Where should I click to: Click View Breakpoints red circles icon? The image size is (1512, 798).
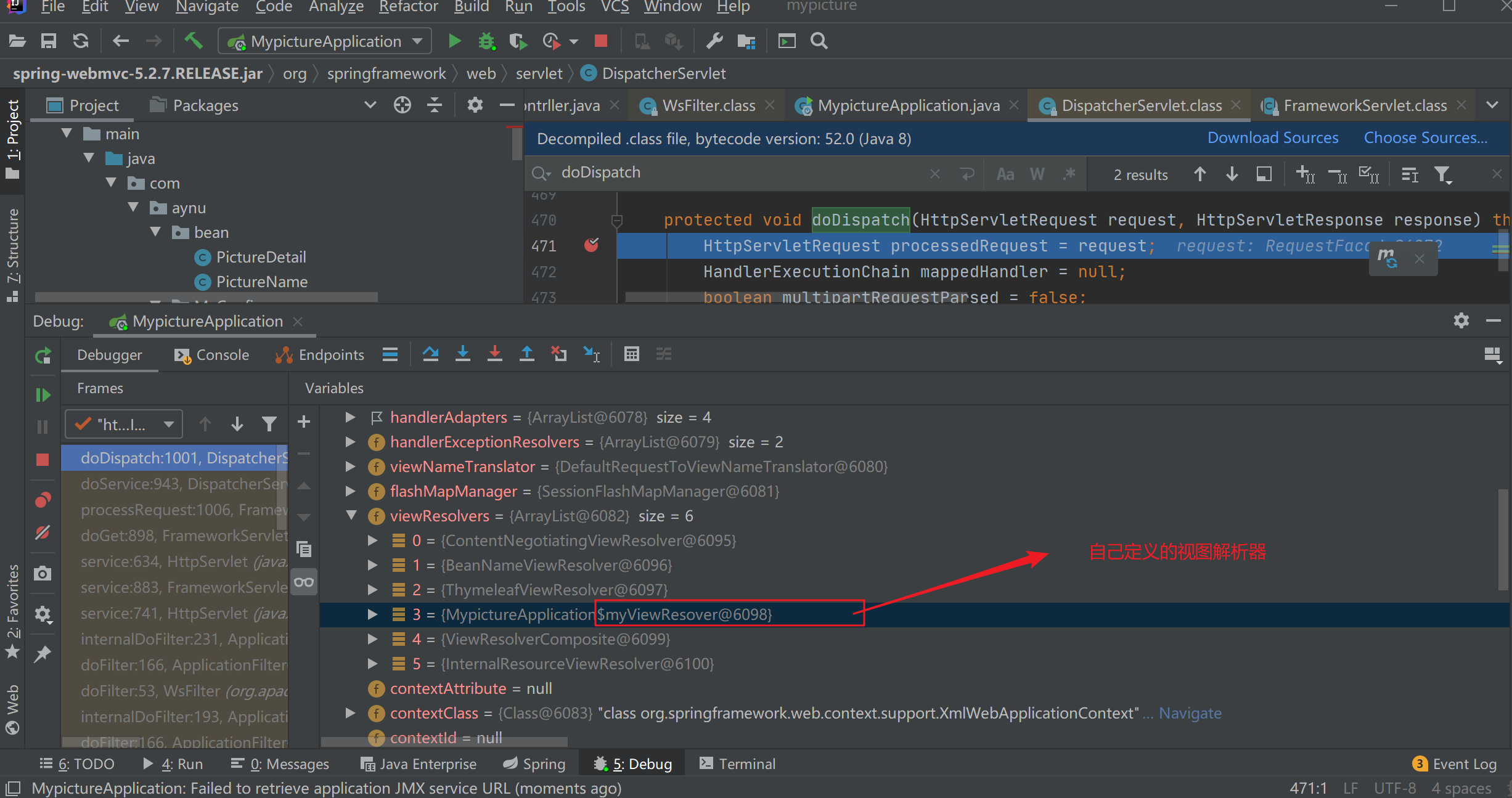(x=43, y=500)
